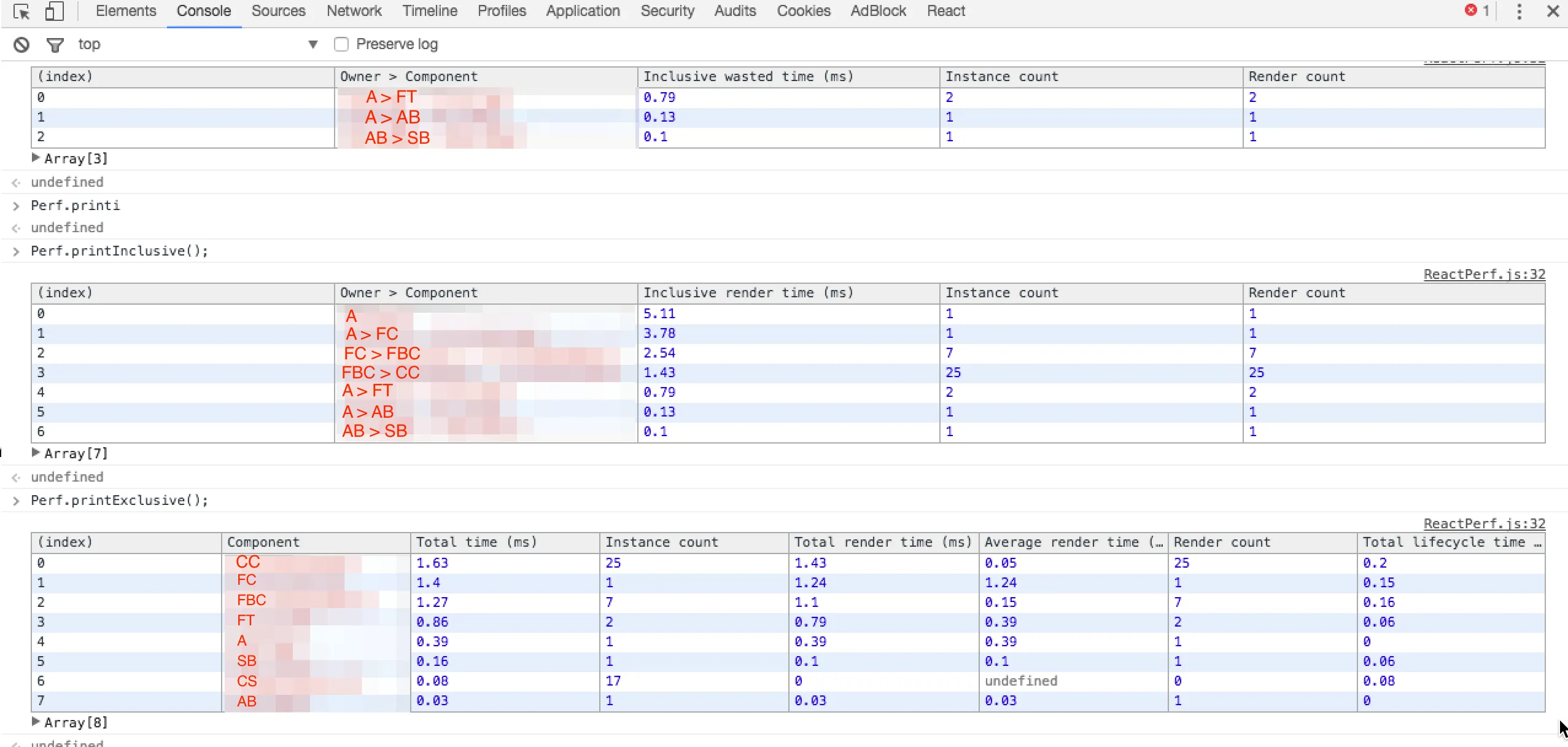Open the React tab

(x=945, y=11)
